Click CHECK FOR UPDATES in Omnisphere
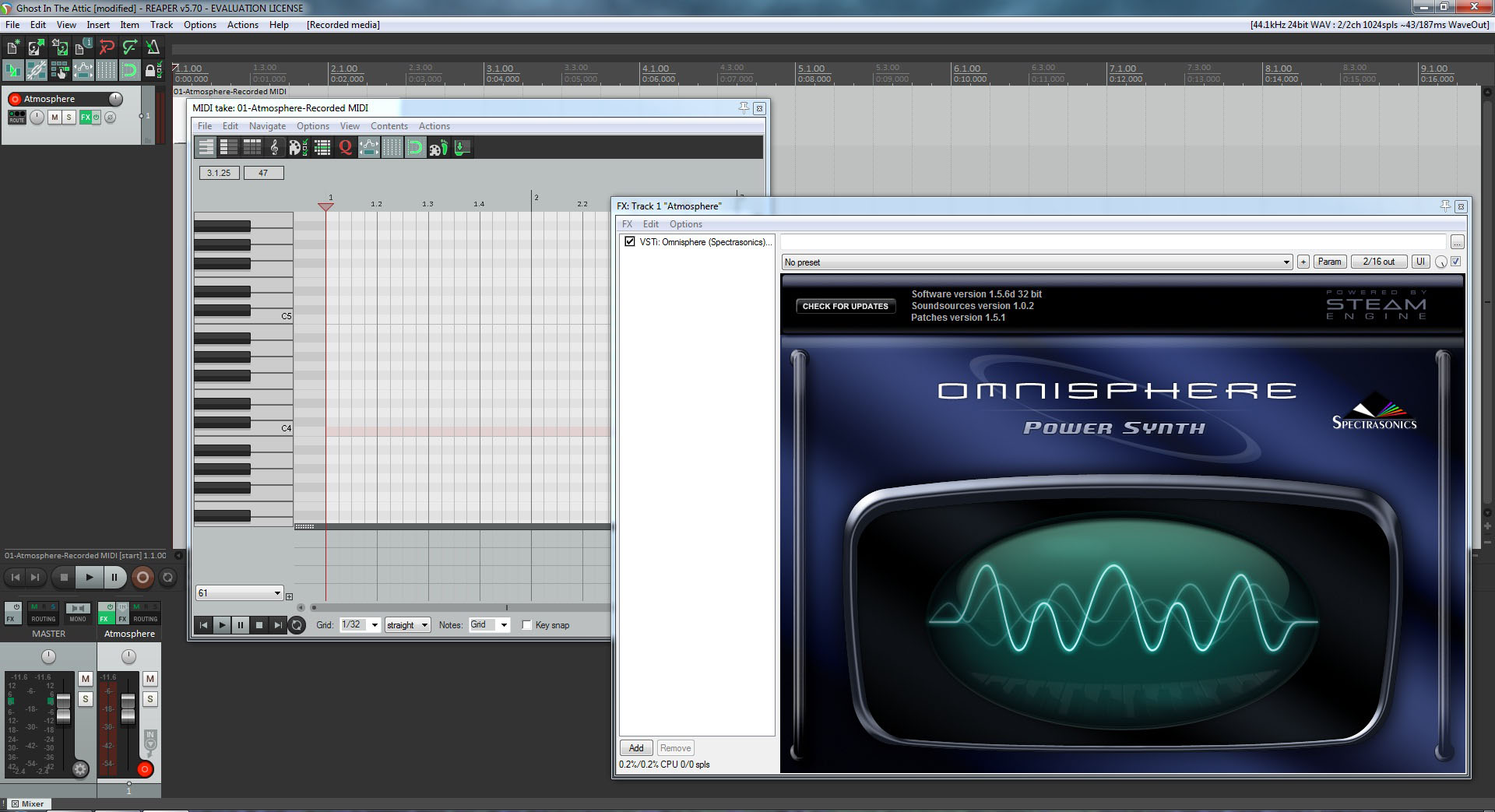 (845, 306)
